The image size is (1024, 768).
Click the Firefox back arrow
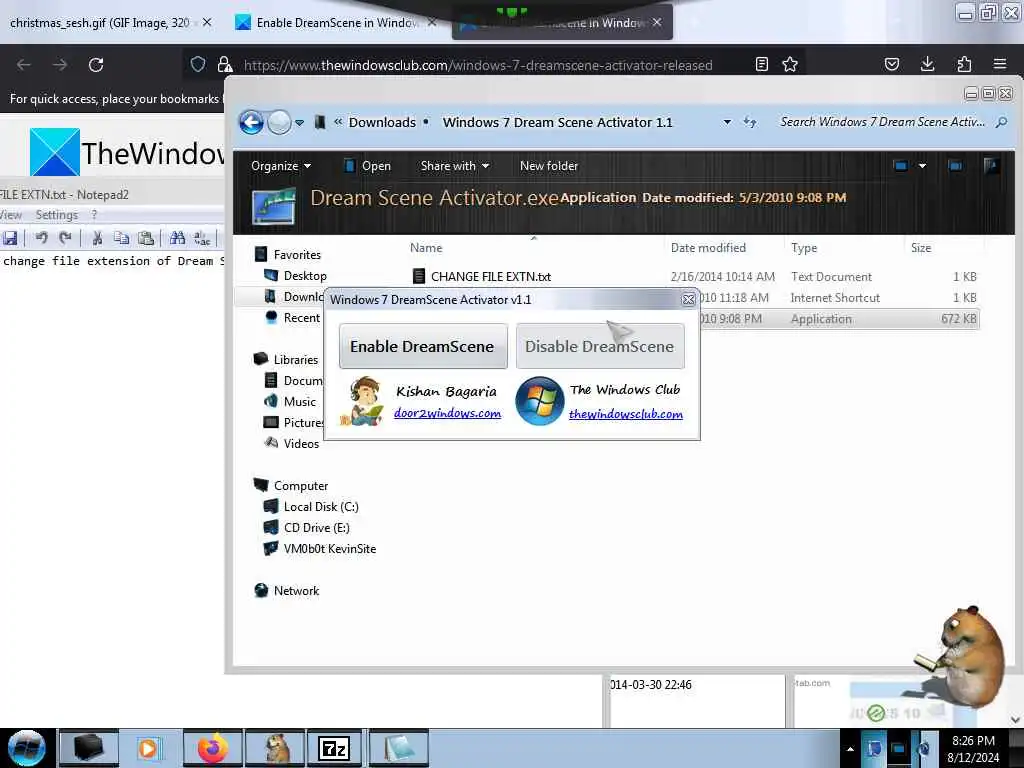24,65
